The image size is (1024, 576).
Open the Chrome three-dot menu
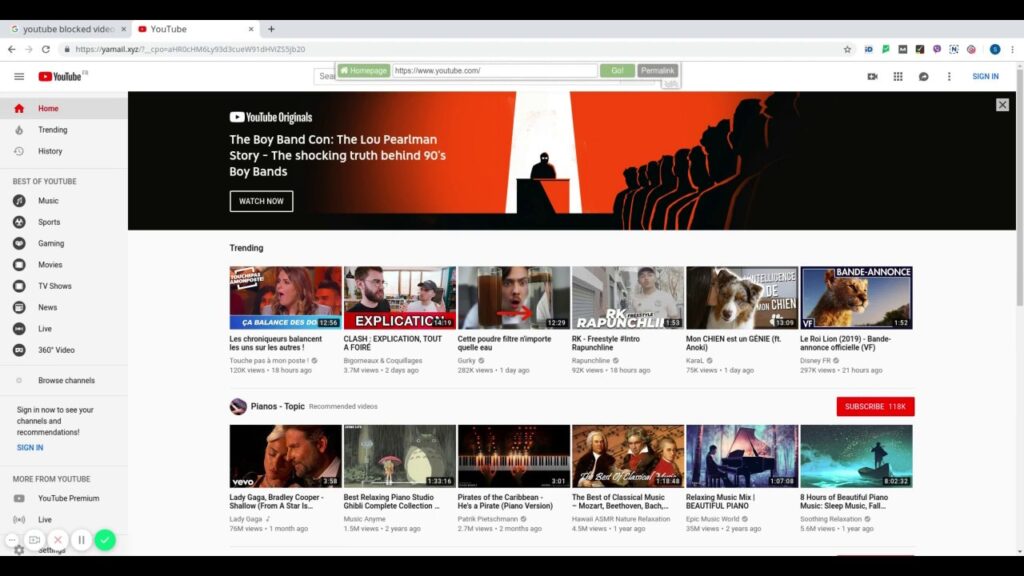tap(1012, 49)
